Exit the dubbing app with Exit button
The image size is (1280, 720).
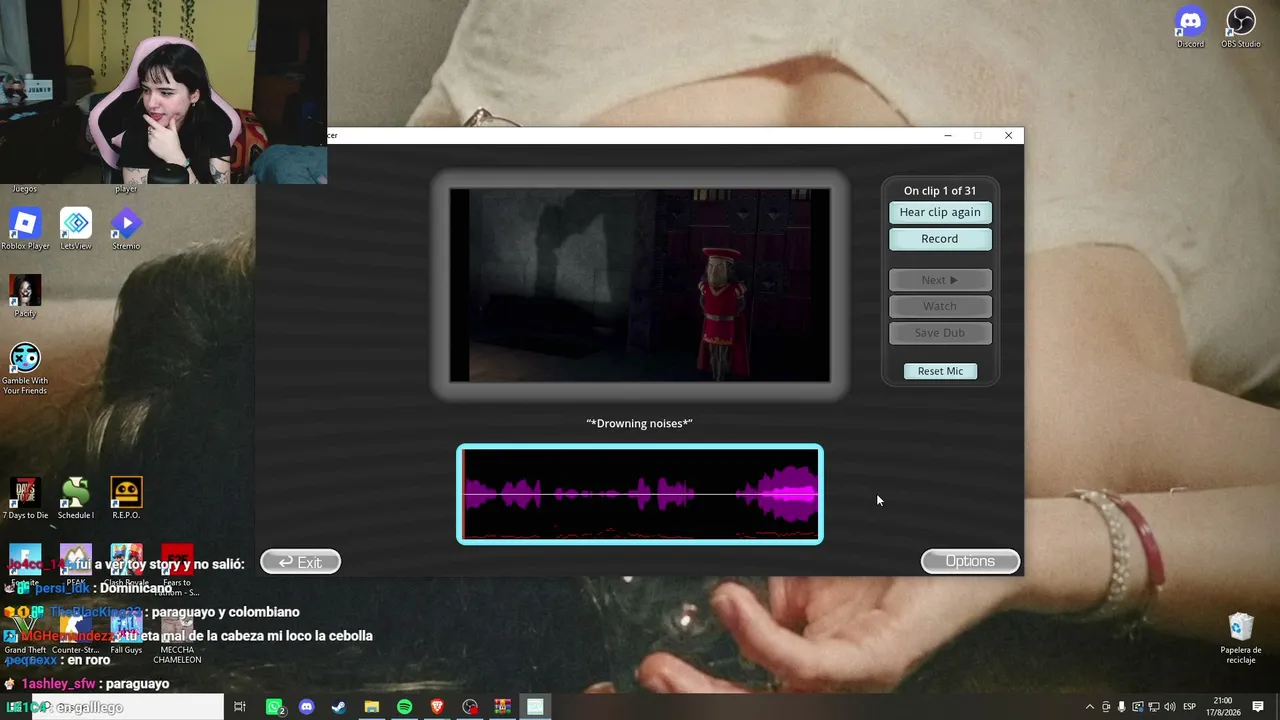tap(300, 562)
